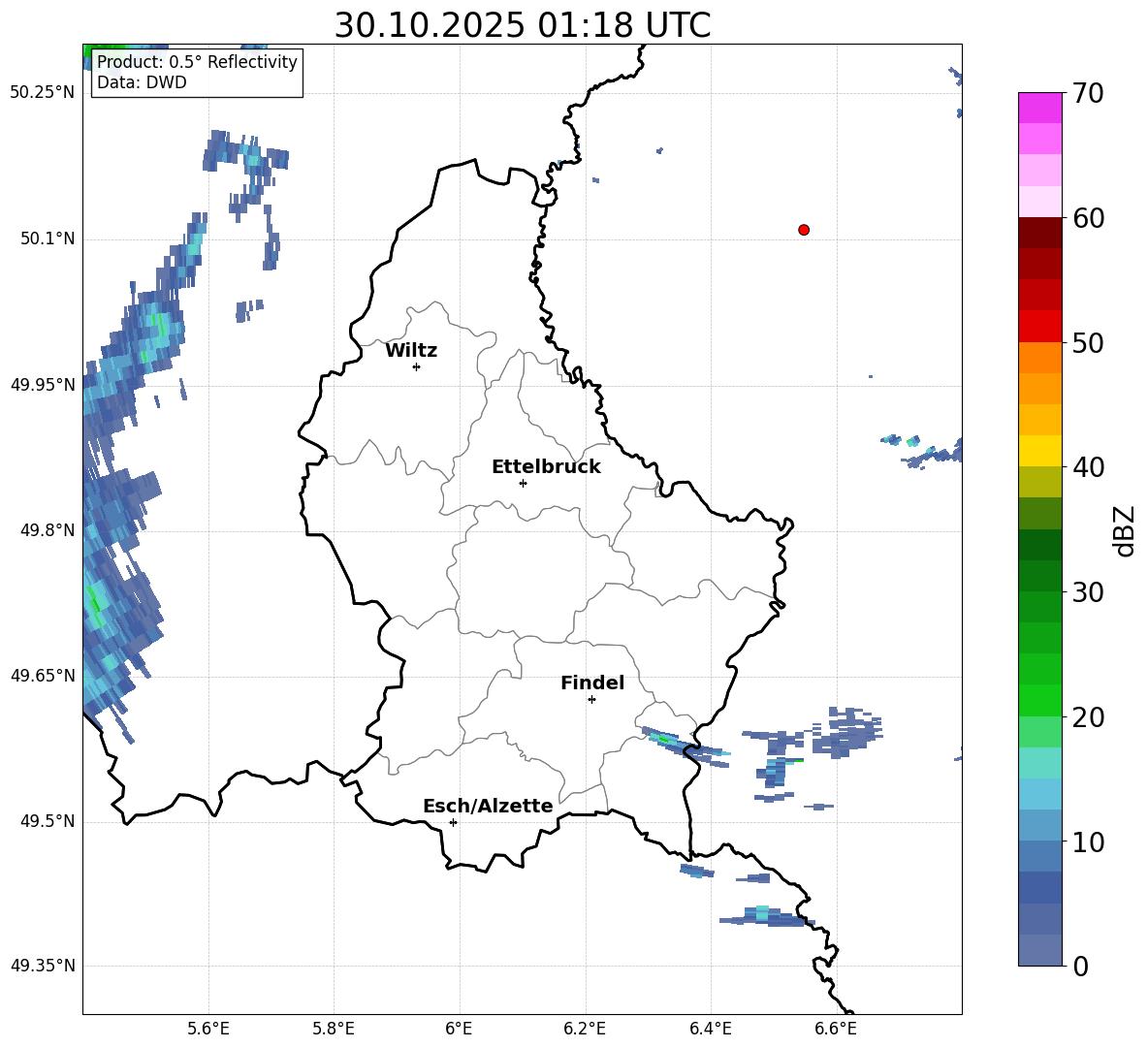Image resolution: width=1148 pixels, height=1048 pixels.
Task: Click the 50.1°N latitude label
Action: click(x=48, y=238)
